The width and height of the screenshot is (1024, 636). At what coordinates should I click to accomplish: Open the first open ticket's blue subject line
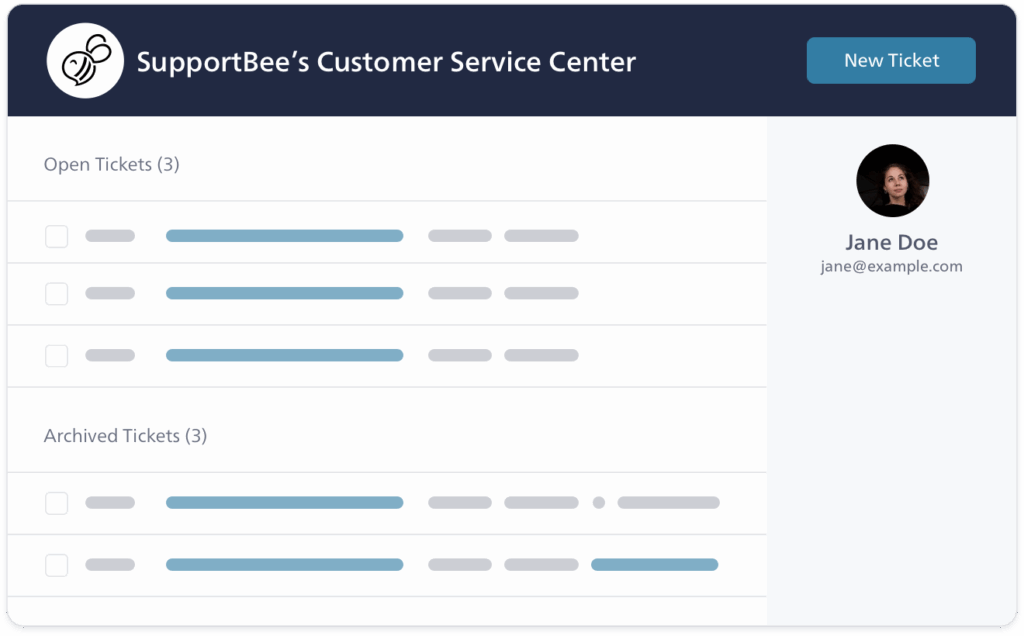tap(284, 236)
